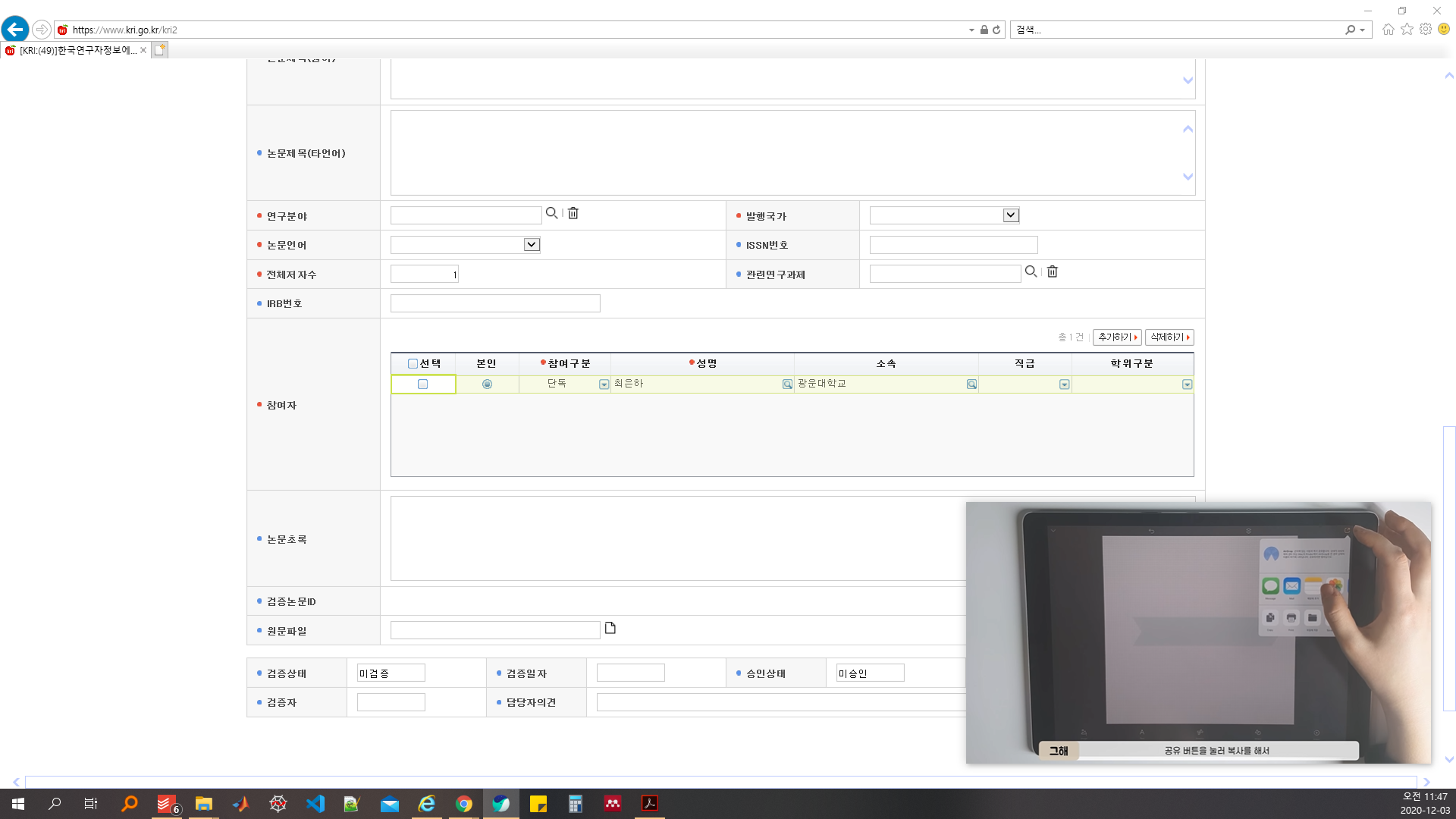Open a new browser tab
This screenshot has width=1456, height=819.
pyautogui.click(x=159, y=50)
